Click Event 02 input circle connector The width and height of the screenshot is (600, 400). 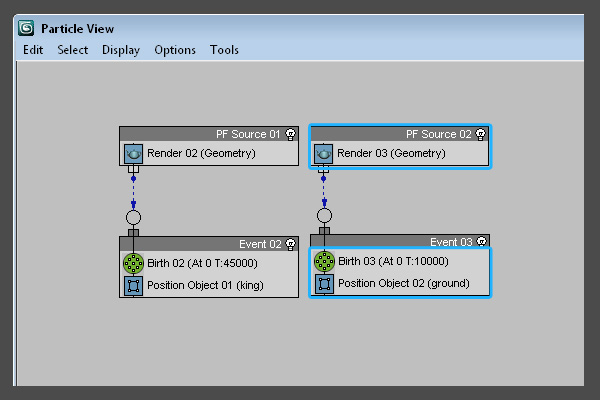pyautogui.click(x=133, y=217)
